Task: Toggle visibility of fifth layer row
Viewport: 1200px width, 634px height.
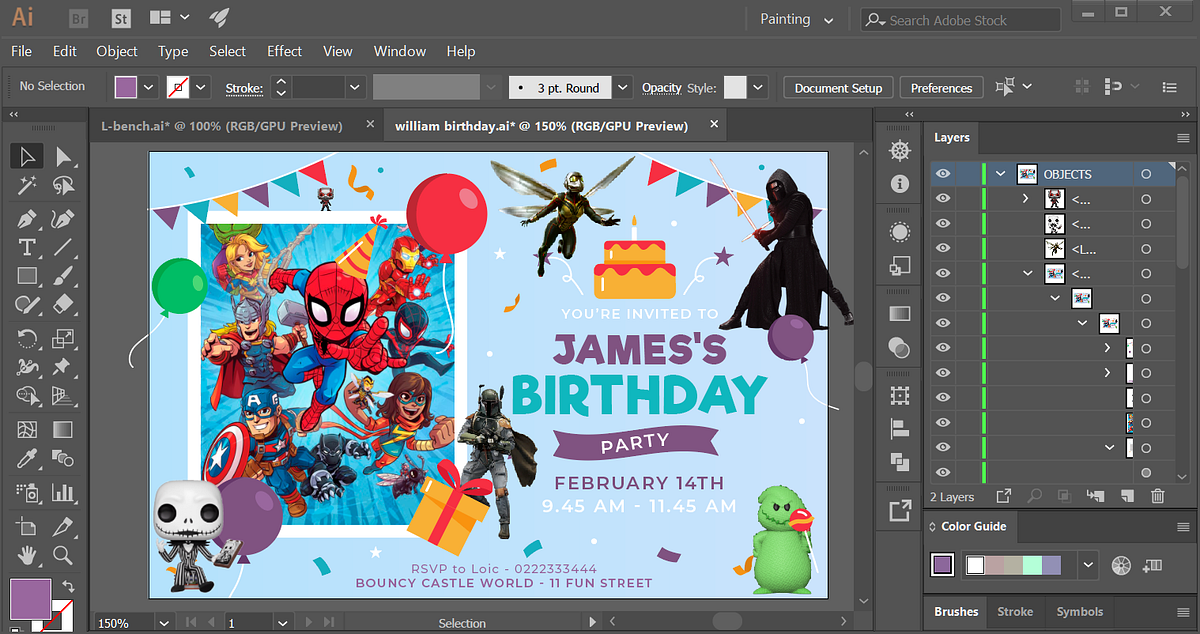Action: [x=942, y=273]
